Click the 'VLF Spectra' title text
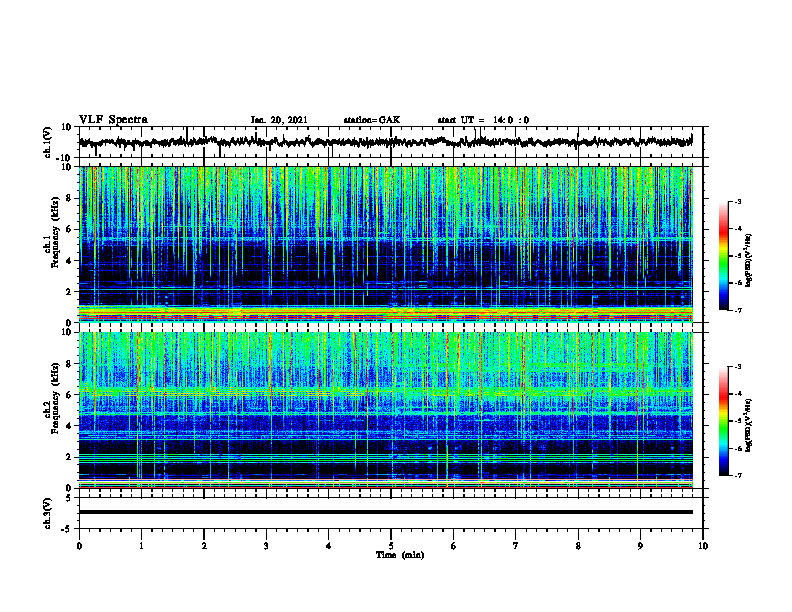Viewport: 792px width, 612px height. pyautogui.click(x=113, y=120)
